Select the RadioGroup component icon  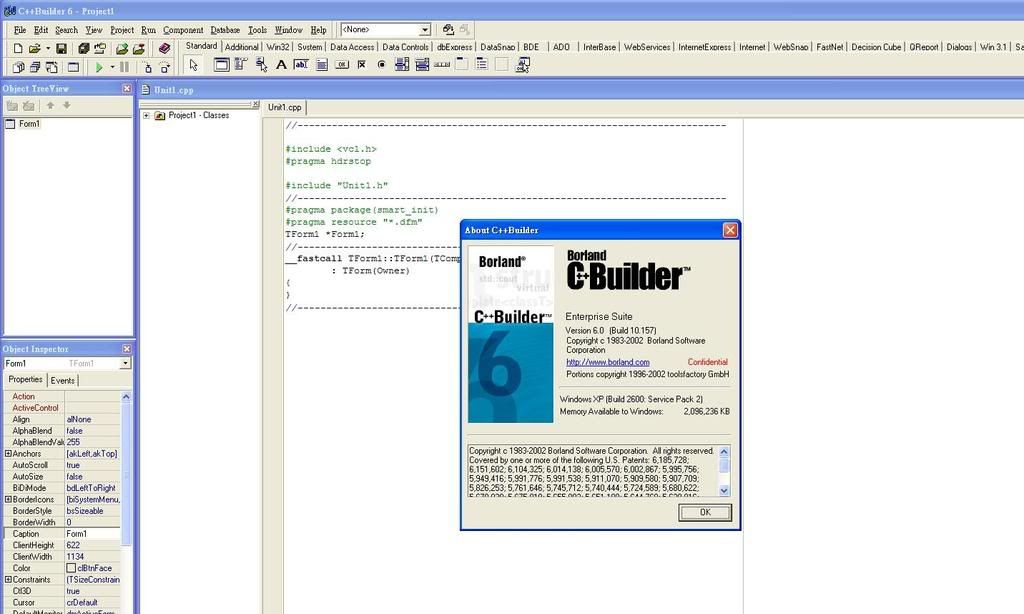[x=482, y=64]
